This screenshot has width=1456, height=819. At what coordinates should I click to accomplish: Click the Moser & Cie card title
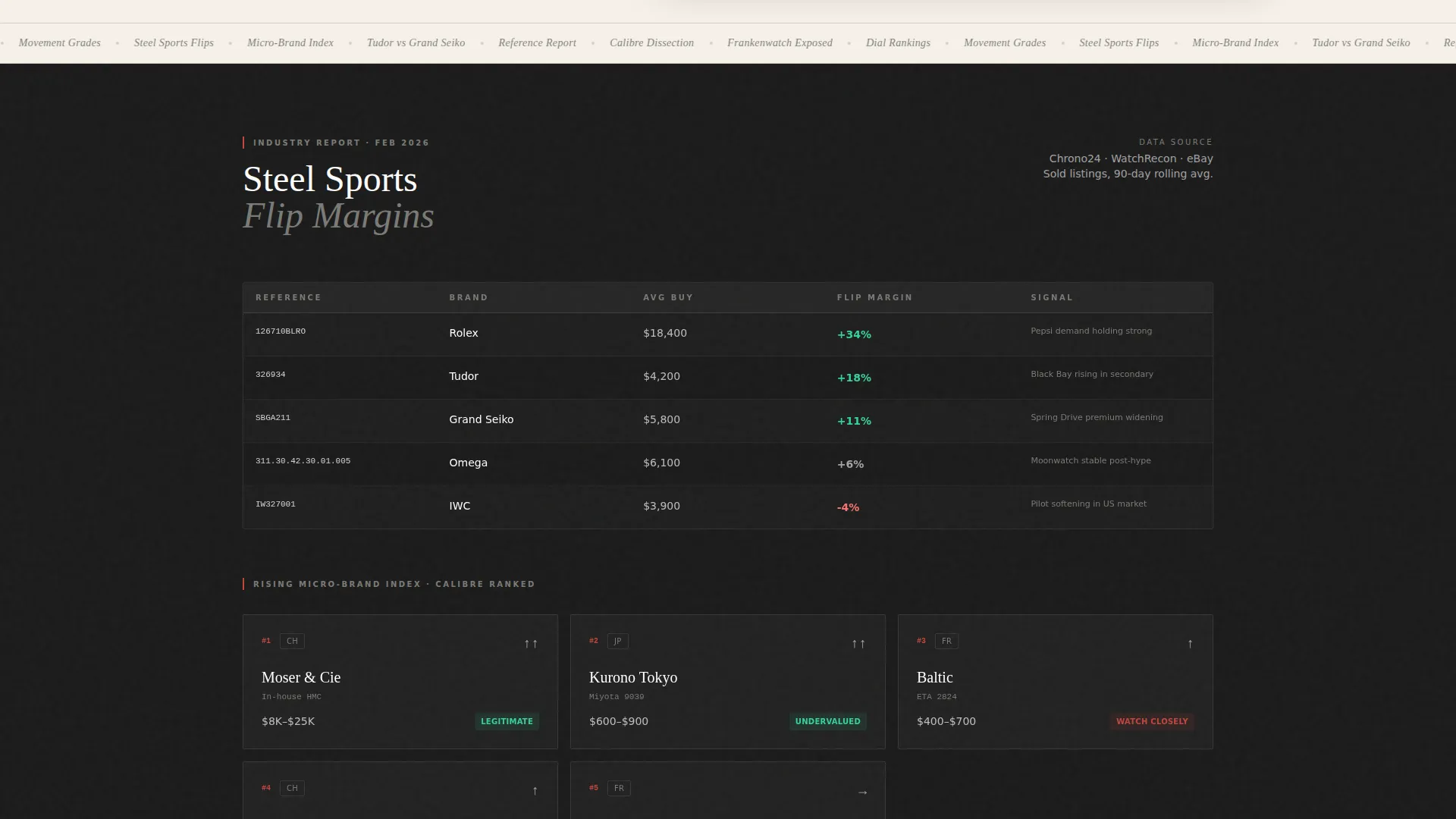[x=301, y=677]
